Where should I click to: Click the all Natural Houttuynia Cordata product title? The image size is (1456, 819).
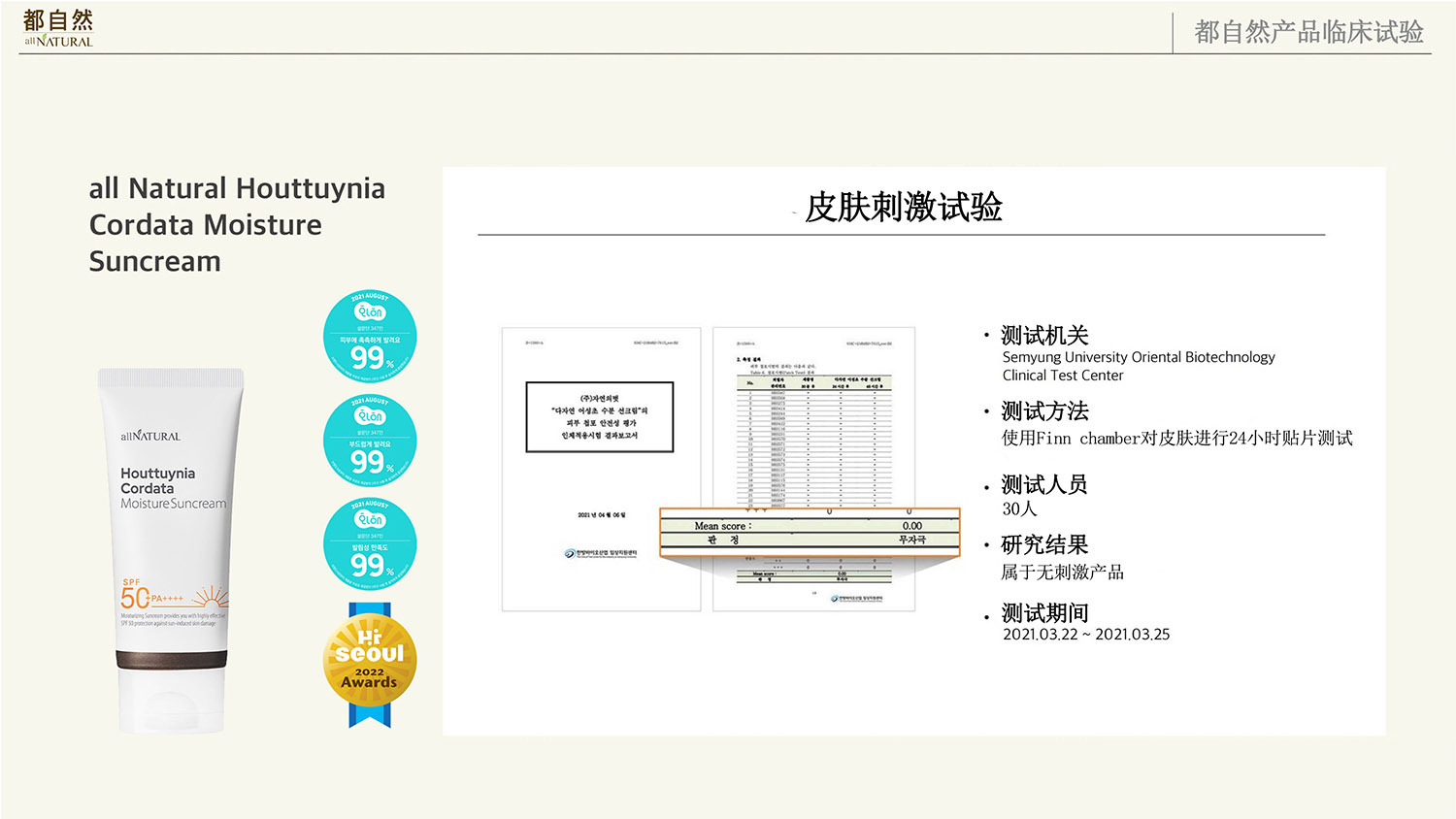(x=237, y=224)
